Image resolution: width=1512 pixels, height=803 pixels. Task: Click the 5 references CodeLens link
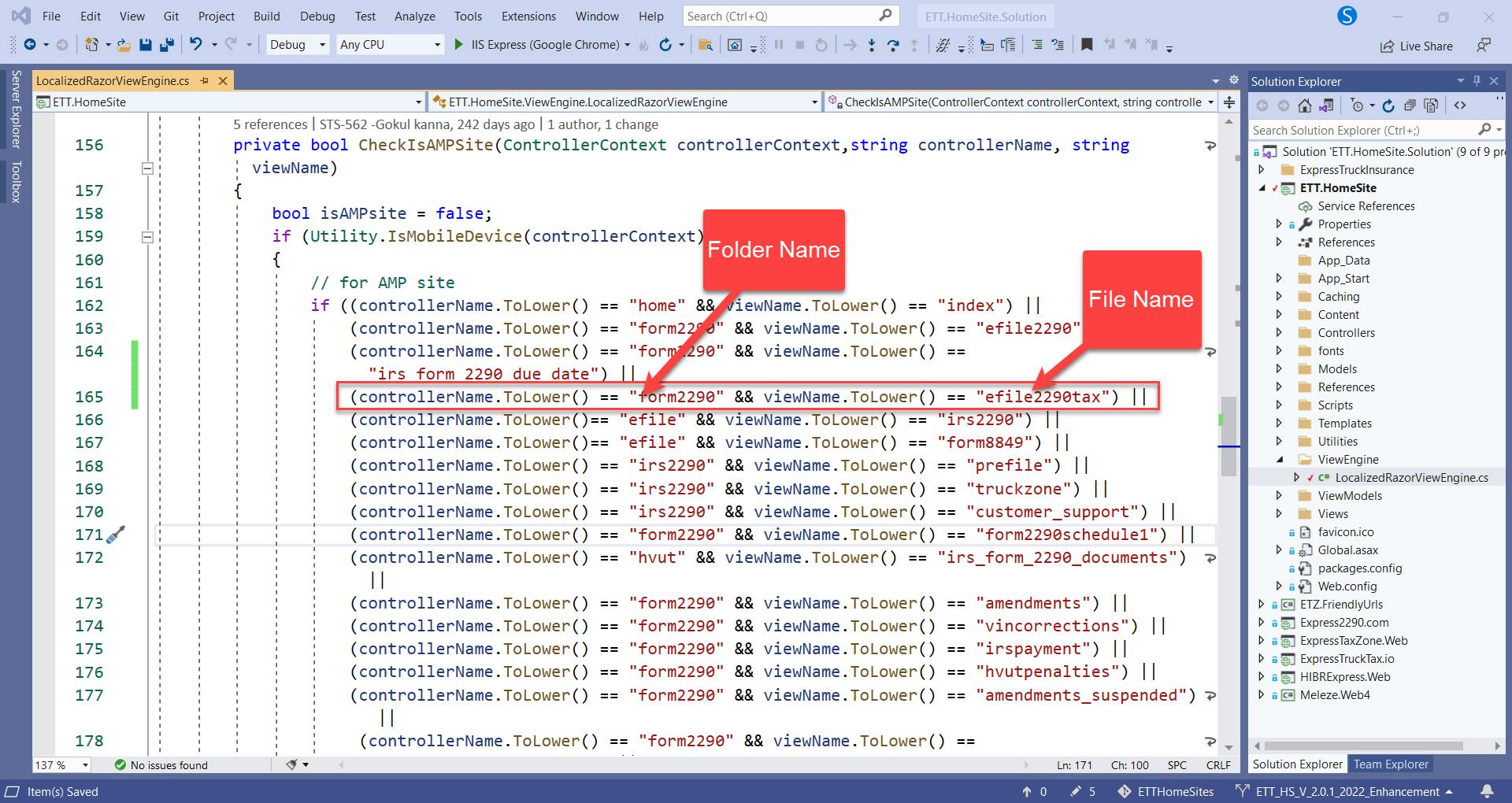coord(270,124)
